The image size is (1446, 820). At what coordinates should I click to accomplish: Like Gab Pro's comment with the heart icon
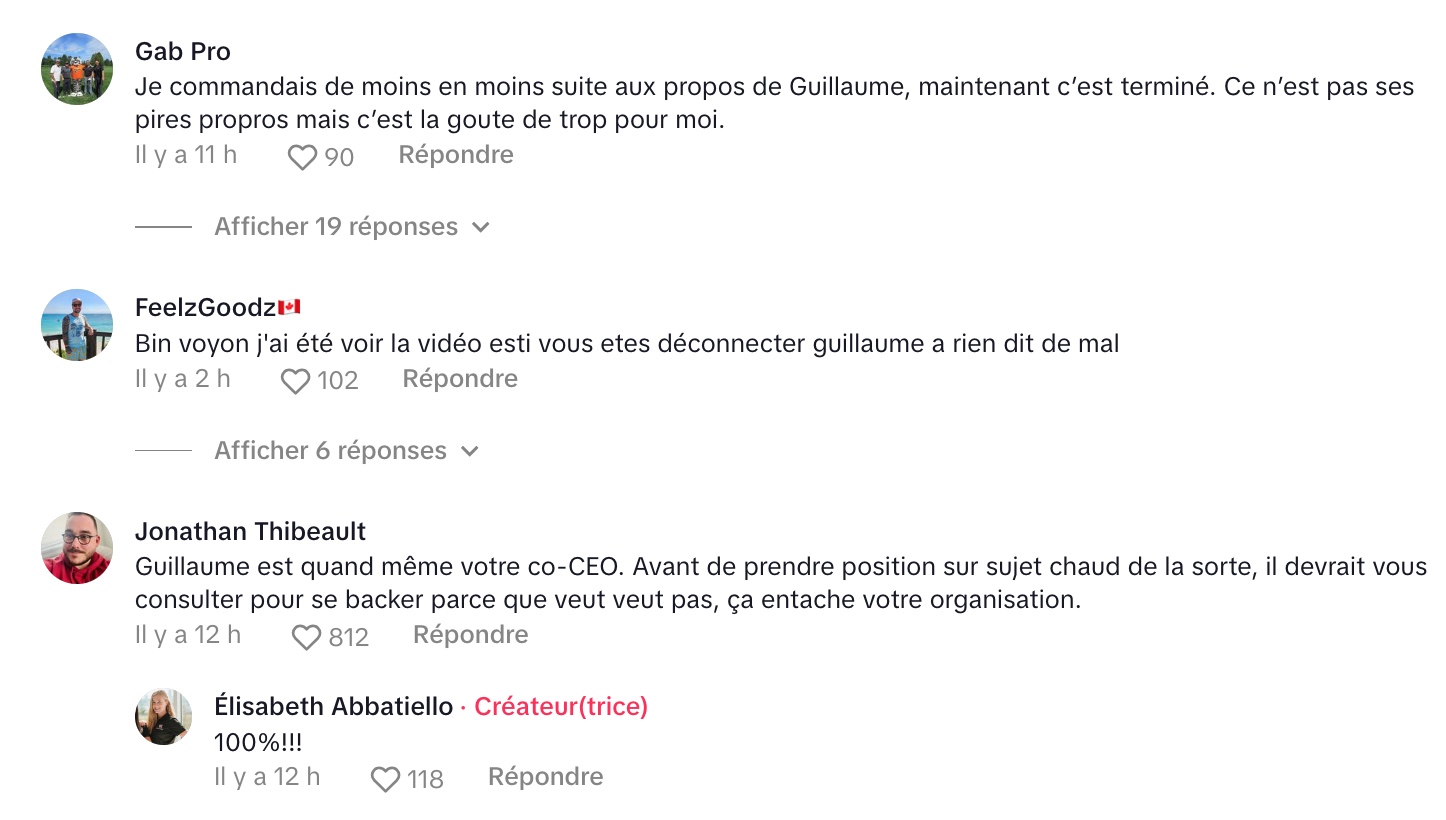(x=302, y=157)
